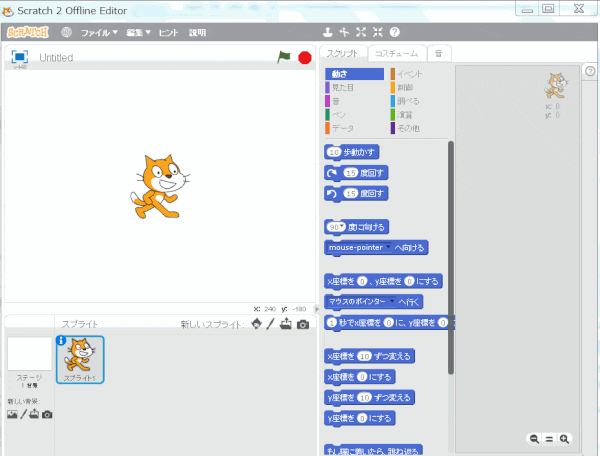Click steps value field in 歩動かす block
The image size is (600, 456).
coord(334,152)
